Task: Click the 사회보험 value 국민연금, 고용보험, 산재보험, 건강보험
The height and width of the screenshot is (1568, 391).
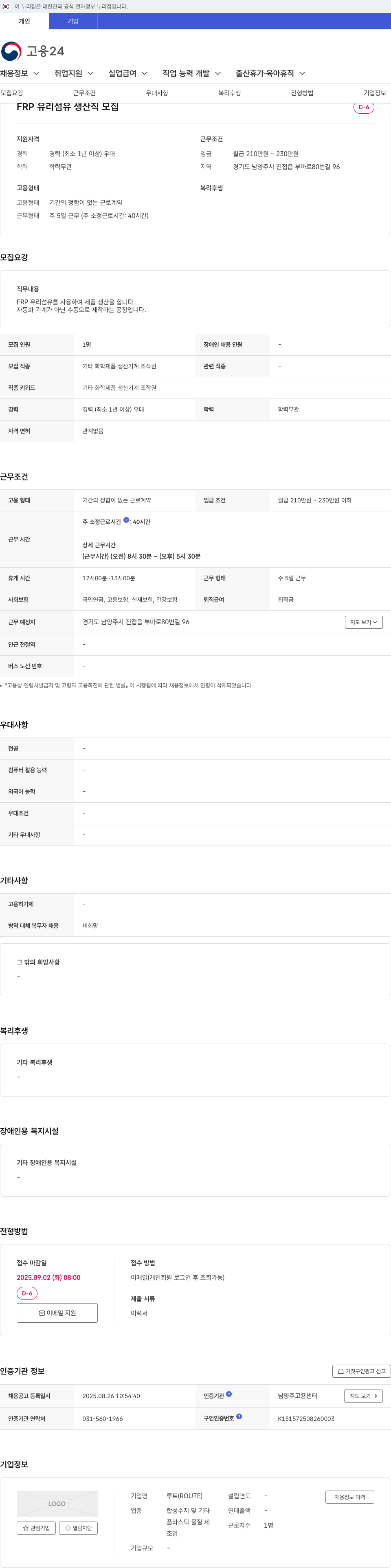Action: 130,600
